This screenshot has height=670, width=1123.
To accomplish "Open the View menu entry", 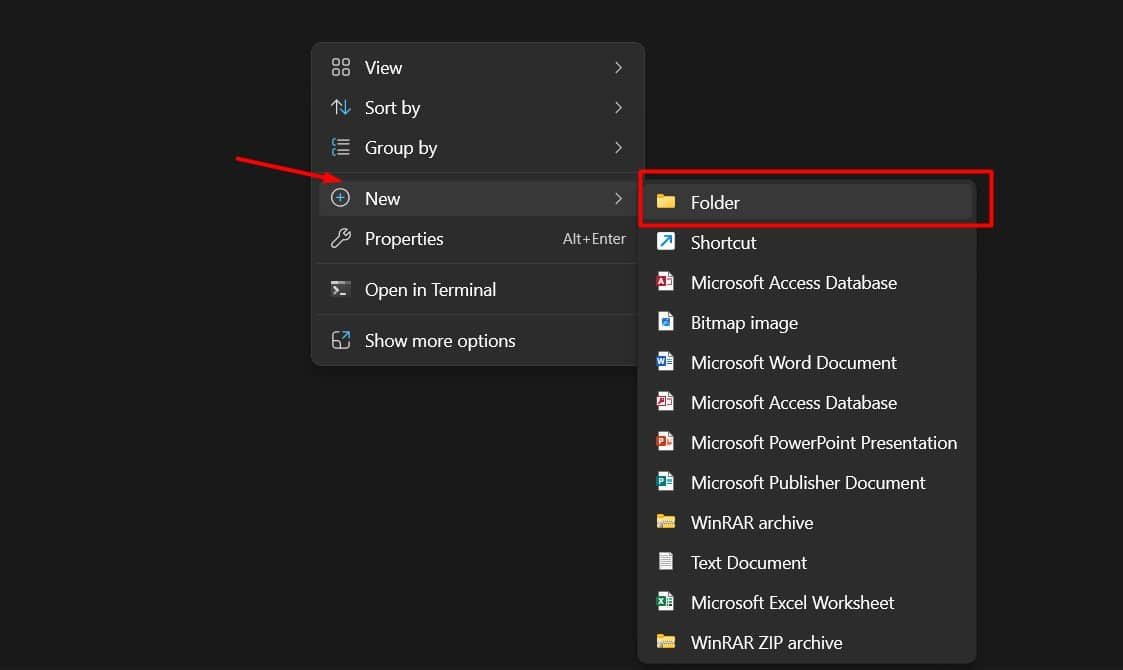I will pos(478,67).
